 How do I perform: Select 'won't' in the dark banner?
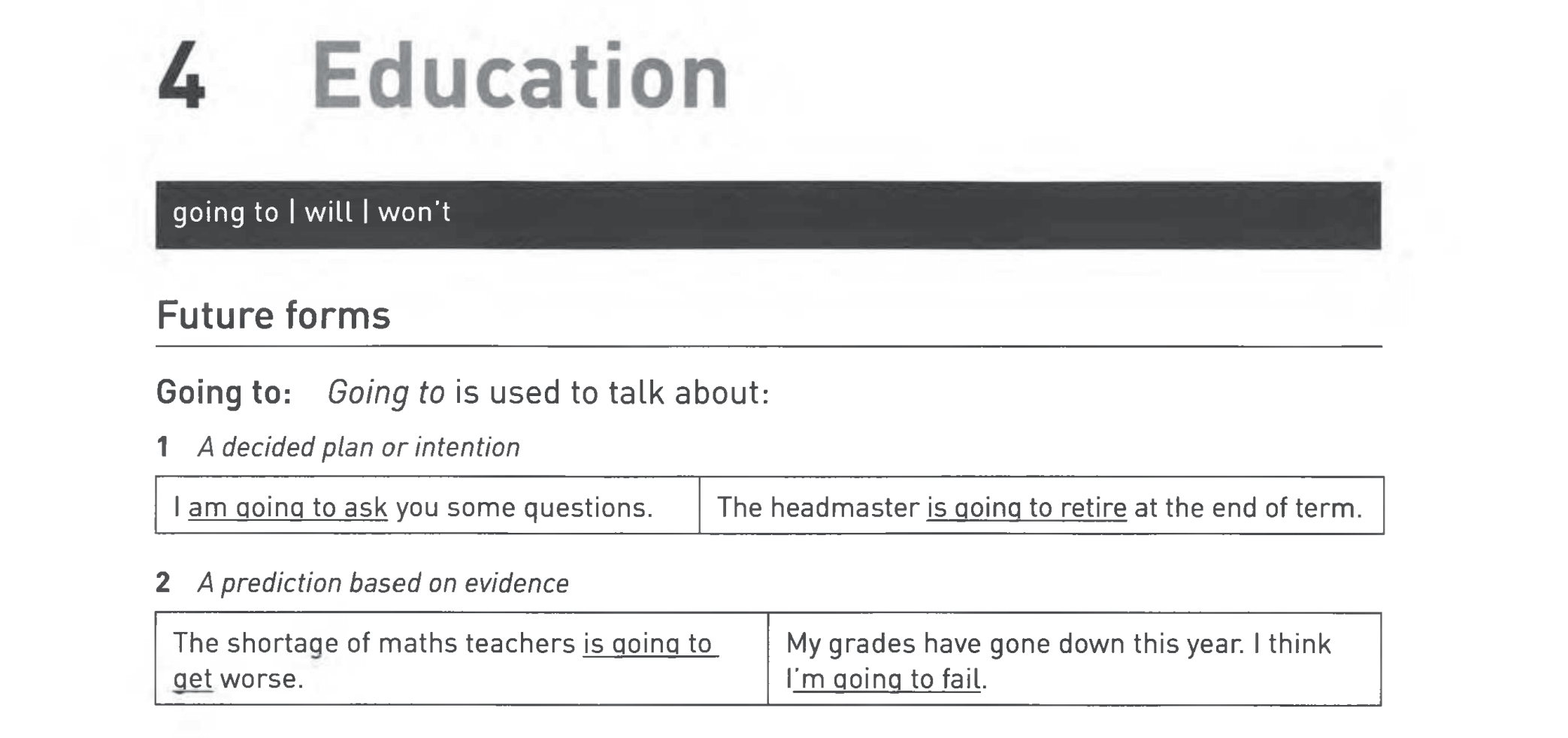pyautogui.click(x=414, y=212)
